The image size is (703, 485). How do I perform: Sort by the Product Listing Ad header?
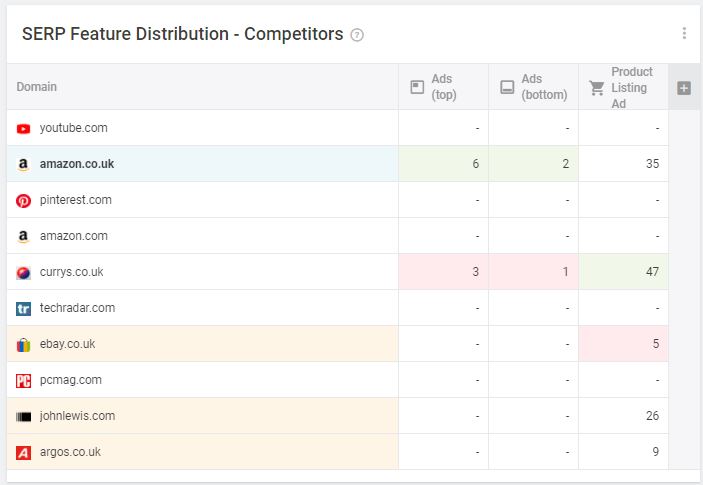(x=624, y=87)
